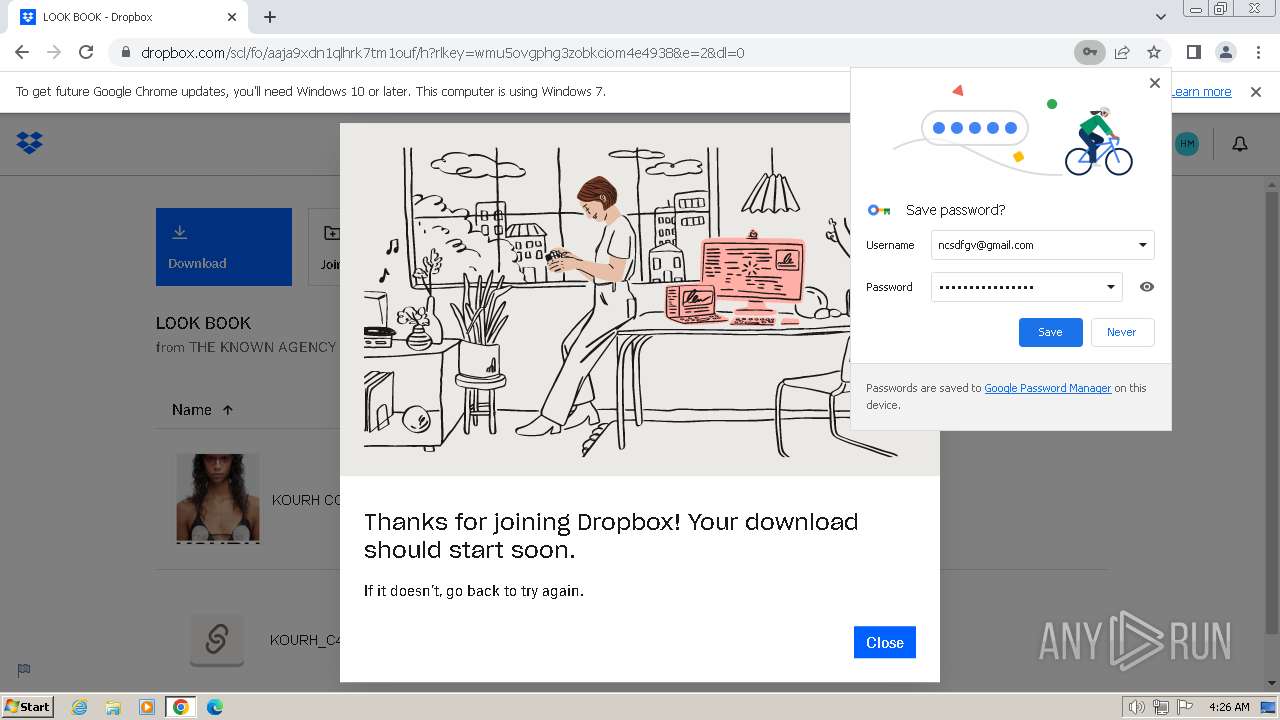Close the LOOK BOOK - Dropbox tab
This screenshot has width=1280, height=720.
click(x=232, y=17)
